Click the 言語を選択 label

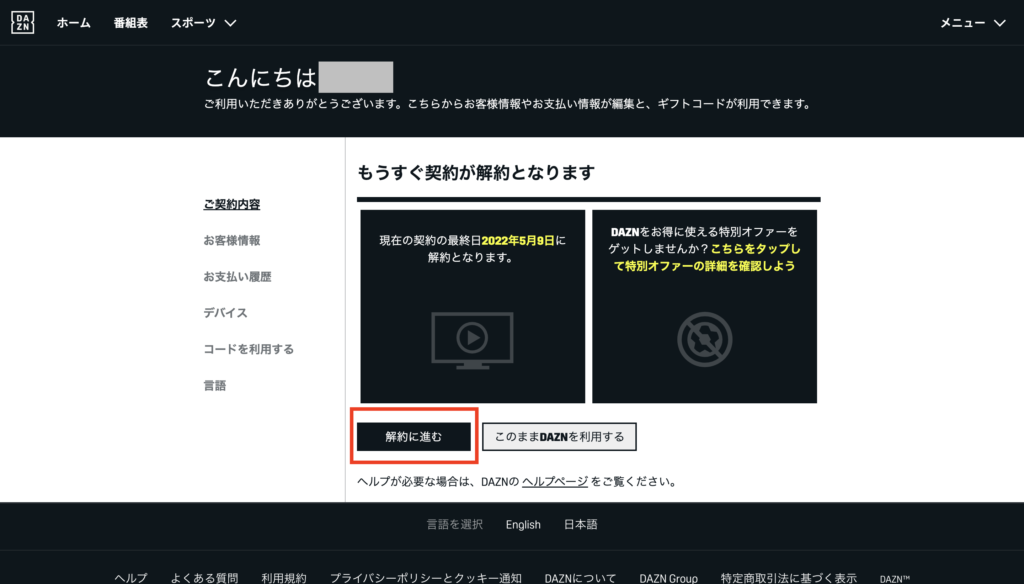(x=455, y=525)
